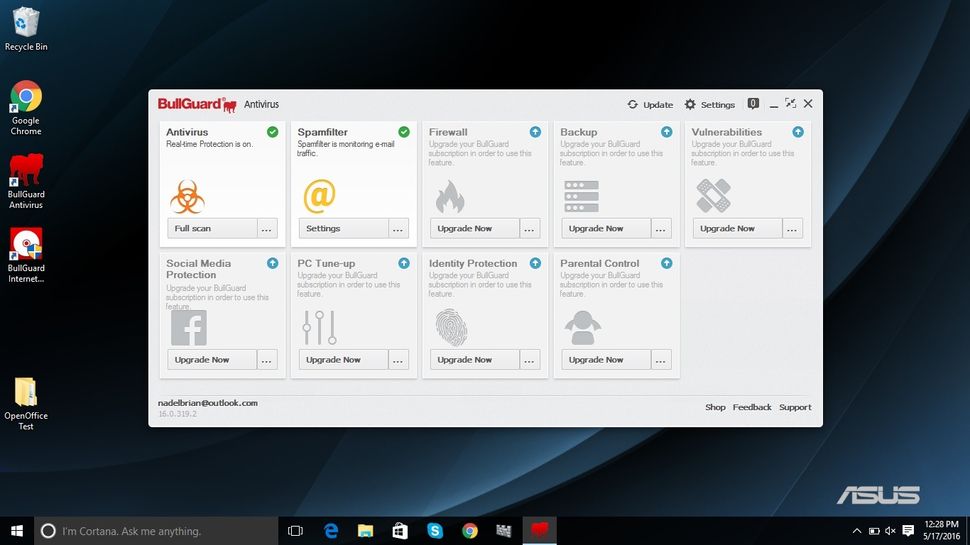This screenshot has width=970, height=545.
Task: Open the Support link
Action: click(795, 407)
